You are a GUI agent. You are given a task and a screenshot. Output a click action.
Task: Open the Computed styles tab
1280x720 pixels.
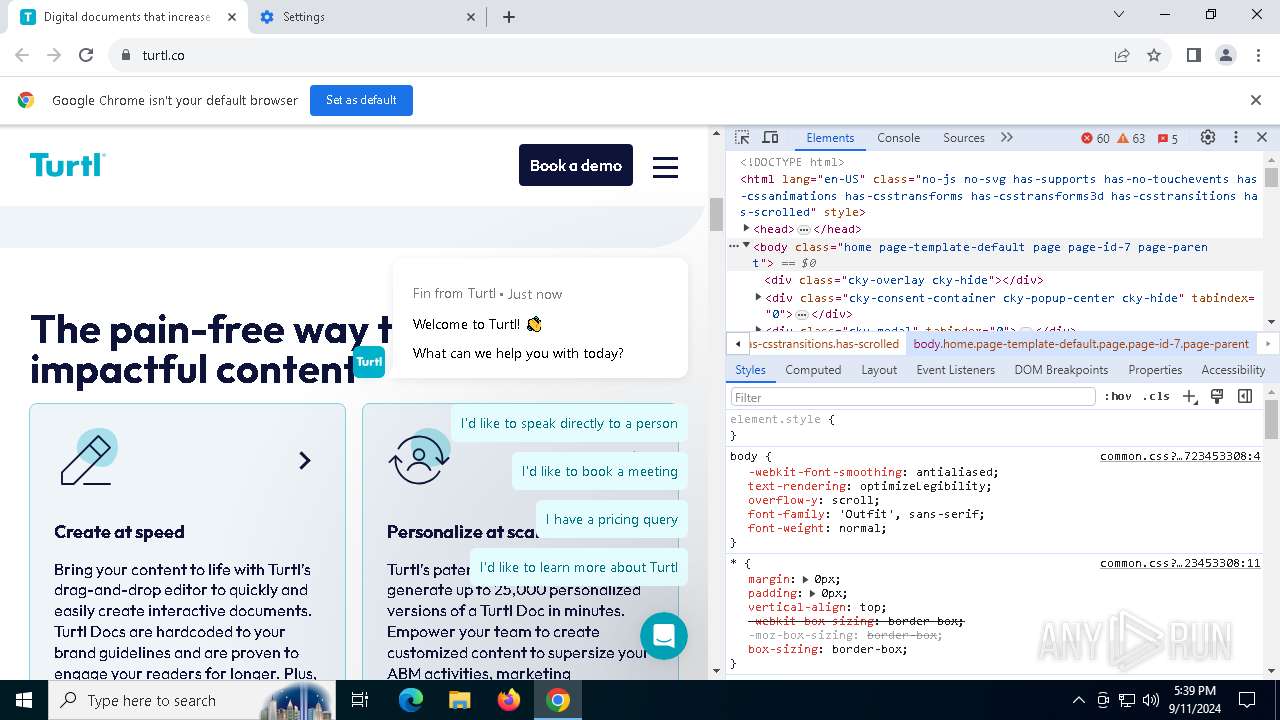click(813, 370)
